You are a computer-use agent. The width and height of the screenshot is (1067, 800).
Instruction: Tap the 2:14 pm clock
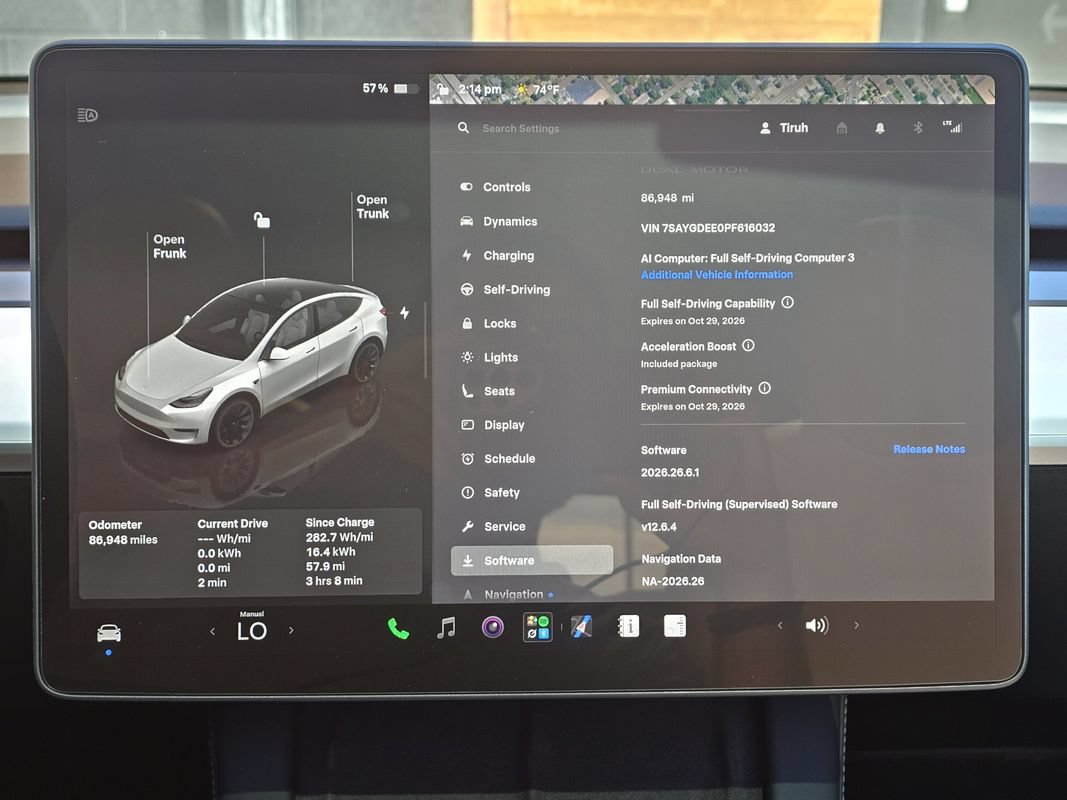pyautogui.click(x=480, y=89)
